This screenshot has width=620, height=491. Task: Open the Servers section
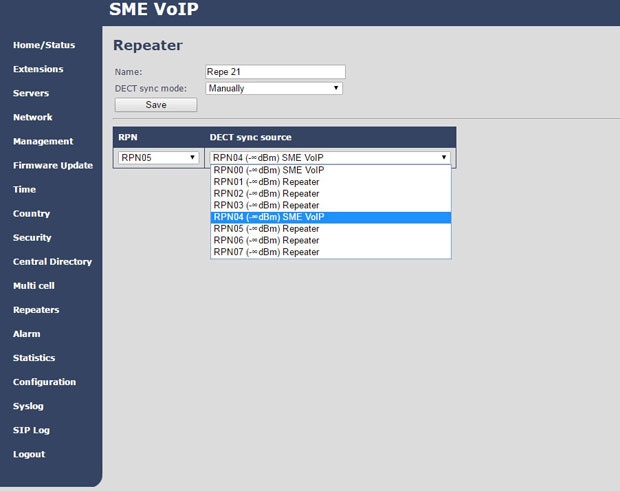click(31, 93)
